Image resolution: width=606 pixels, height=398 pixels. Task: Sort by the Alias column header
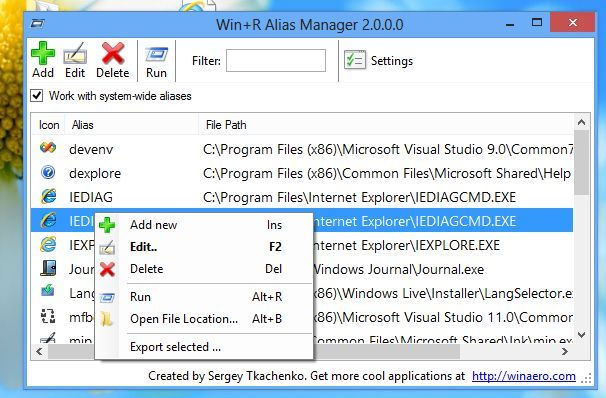[x=131, y=125]
